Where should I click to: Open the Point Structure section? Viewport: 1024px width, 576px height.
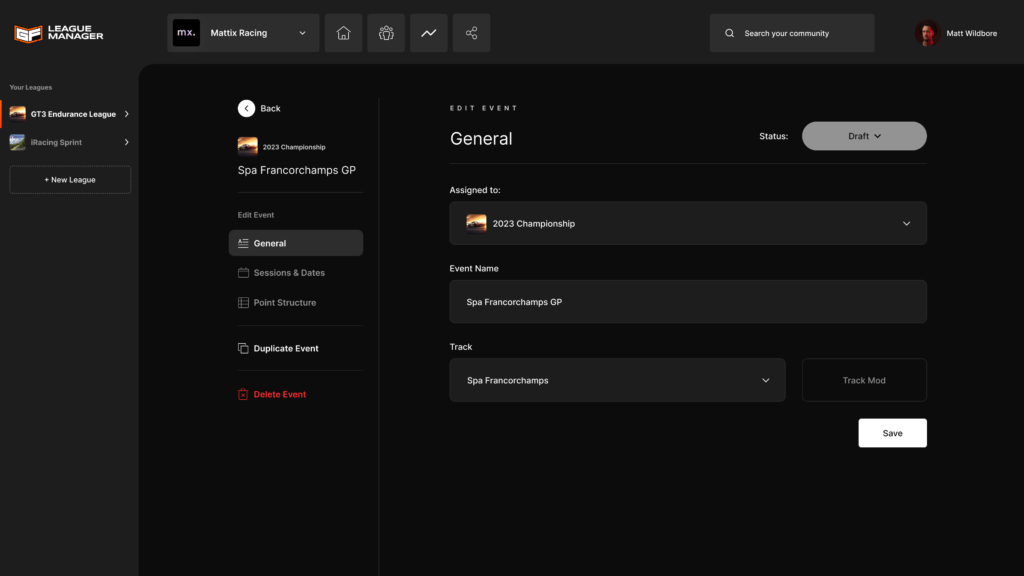click(x=284, y=303)
